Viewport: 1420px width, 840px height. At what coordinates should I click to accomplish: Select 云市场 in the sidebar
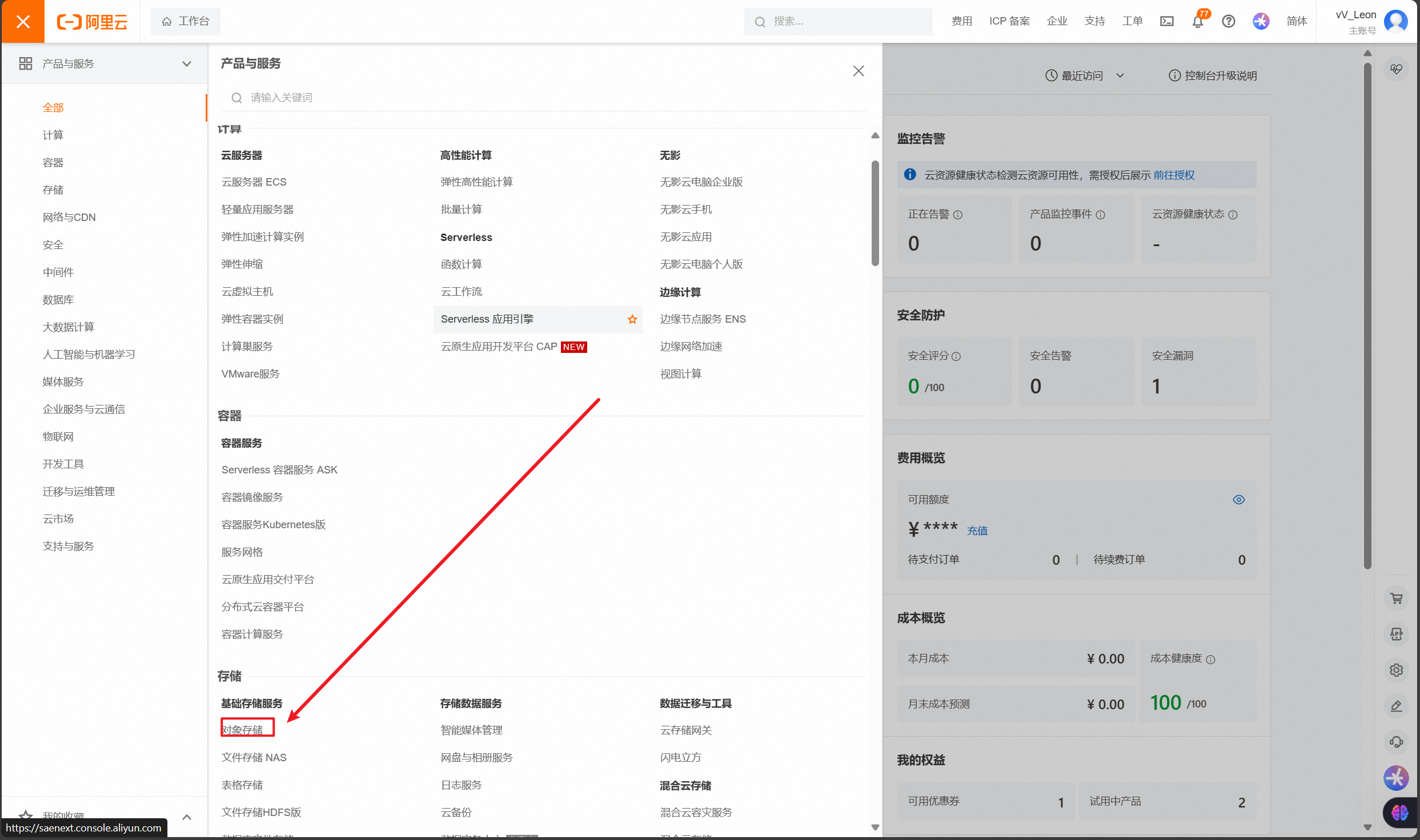tap(58, 519)
